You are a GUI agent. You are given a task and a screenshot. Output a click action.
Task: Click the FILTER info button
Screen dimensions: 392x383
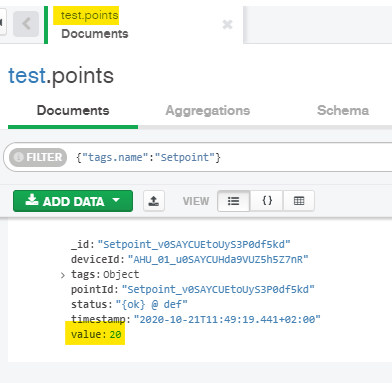click(x=38, y=157)
